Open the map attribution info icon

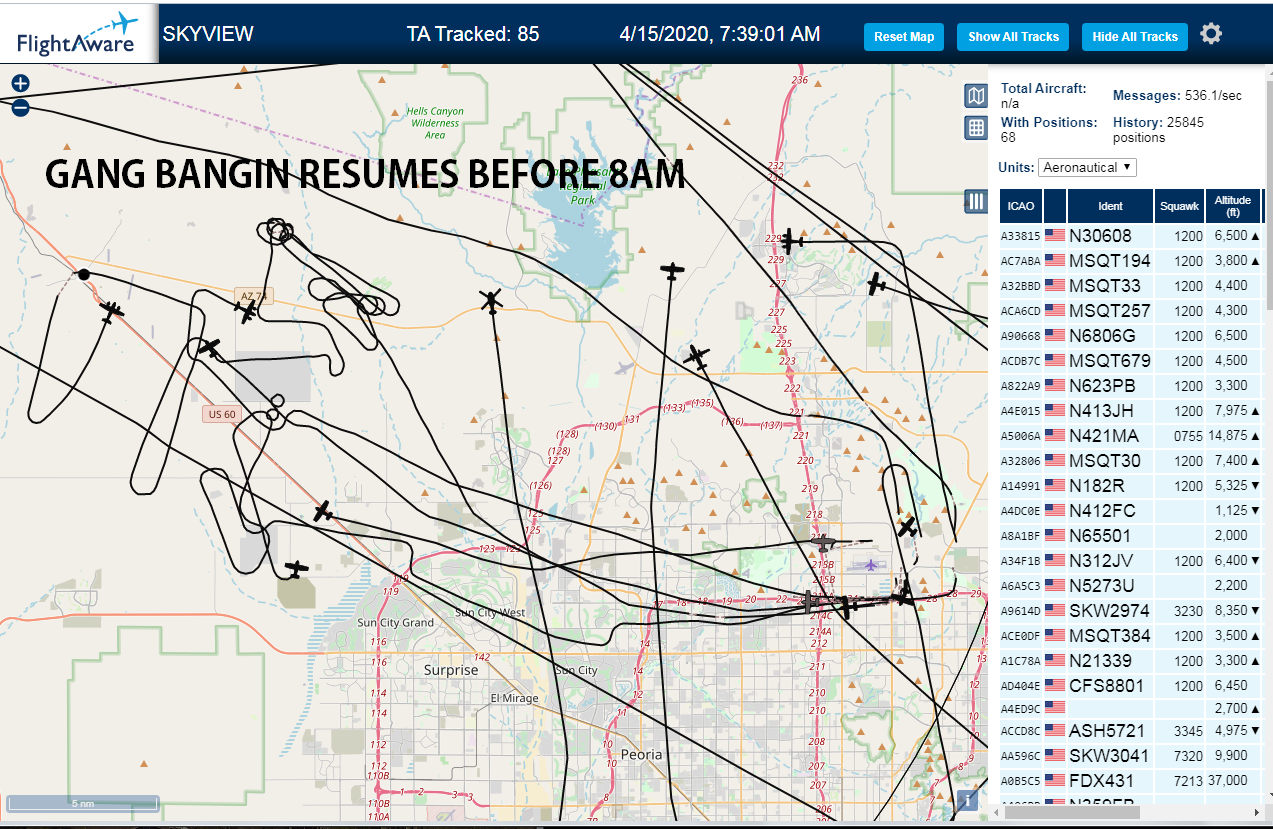pos(967,800)
